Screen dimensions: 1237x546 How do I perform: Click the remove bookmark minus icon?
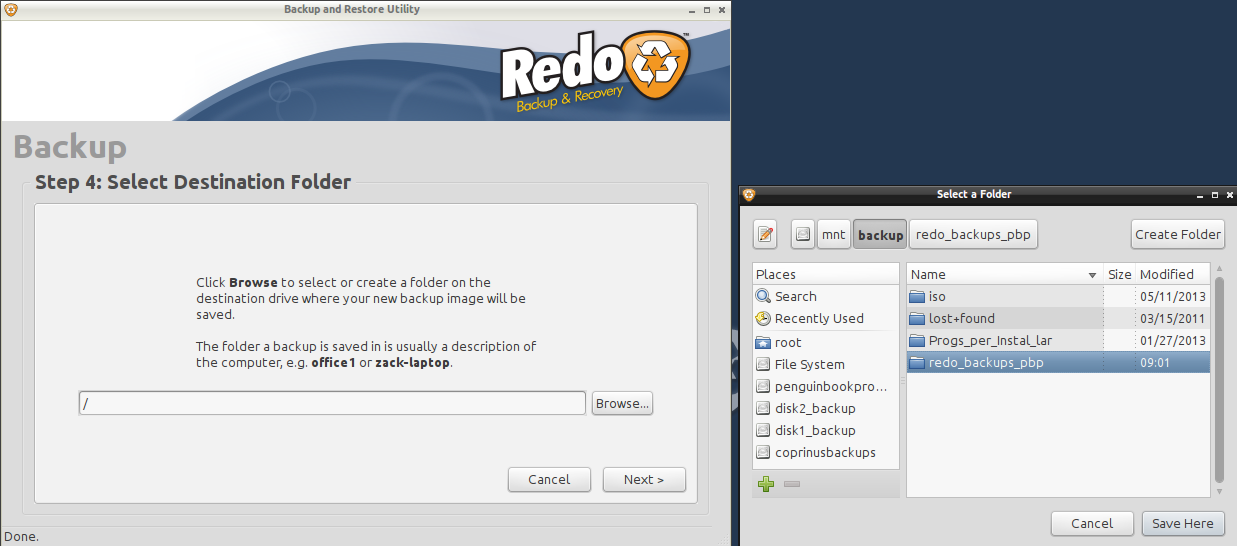(x=791, y=484)
